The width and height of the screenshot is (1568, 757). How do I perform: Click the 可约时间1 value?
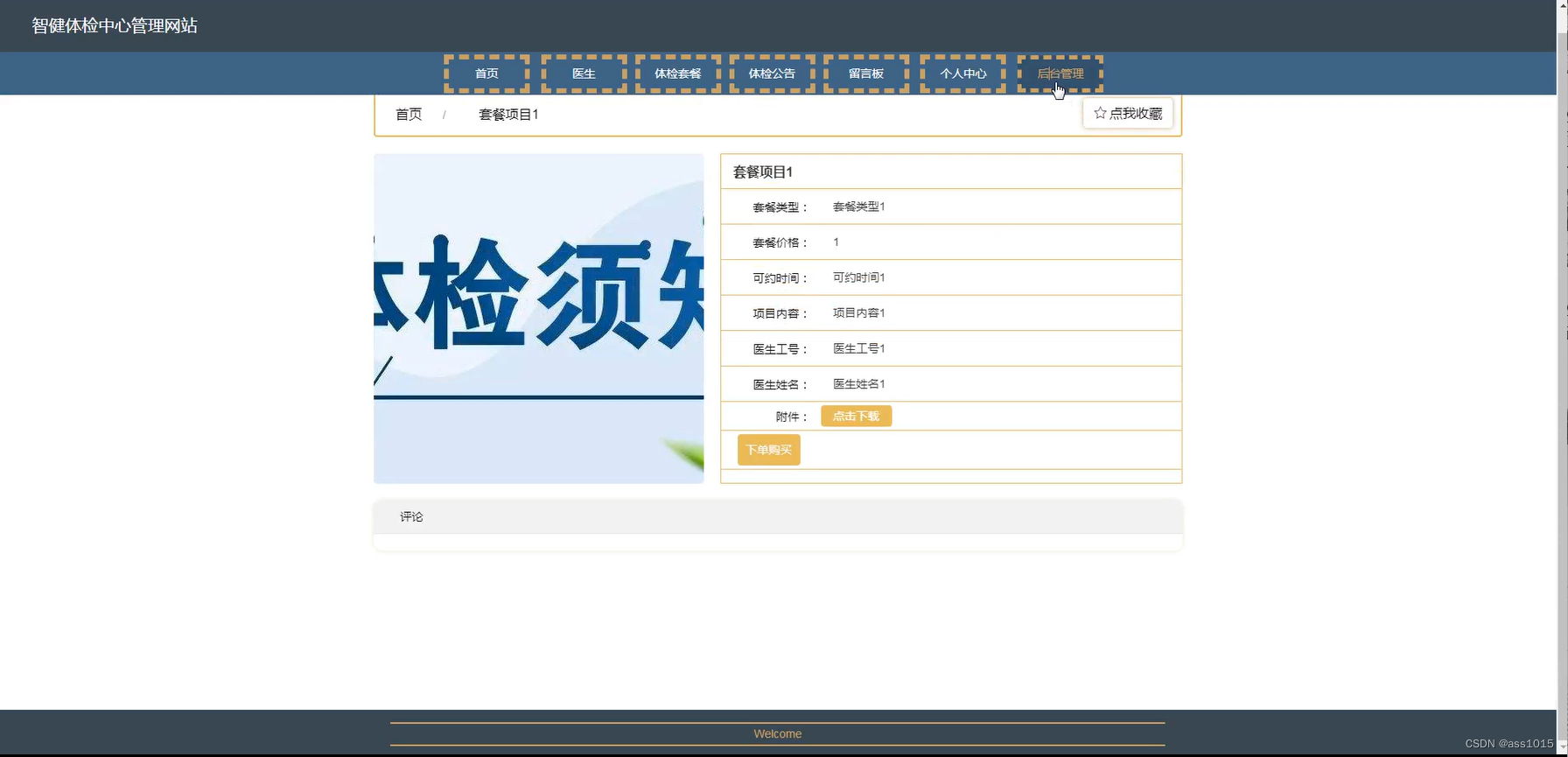pyautogui.click(x=858, y=278)
